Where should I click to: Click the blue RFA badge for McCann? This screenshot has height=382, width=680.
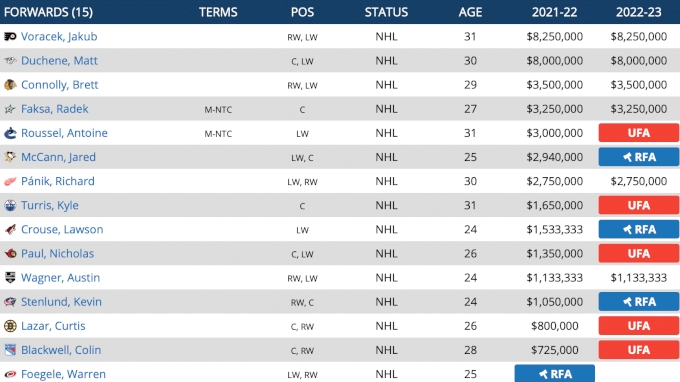(x=638, y=157)
